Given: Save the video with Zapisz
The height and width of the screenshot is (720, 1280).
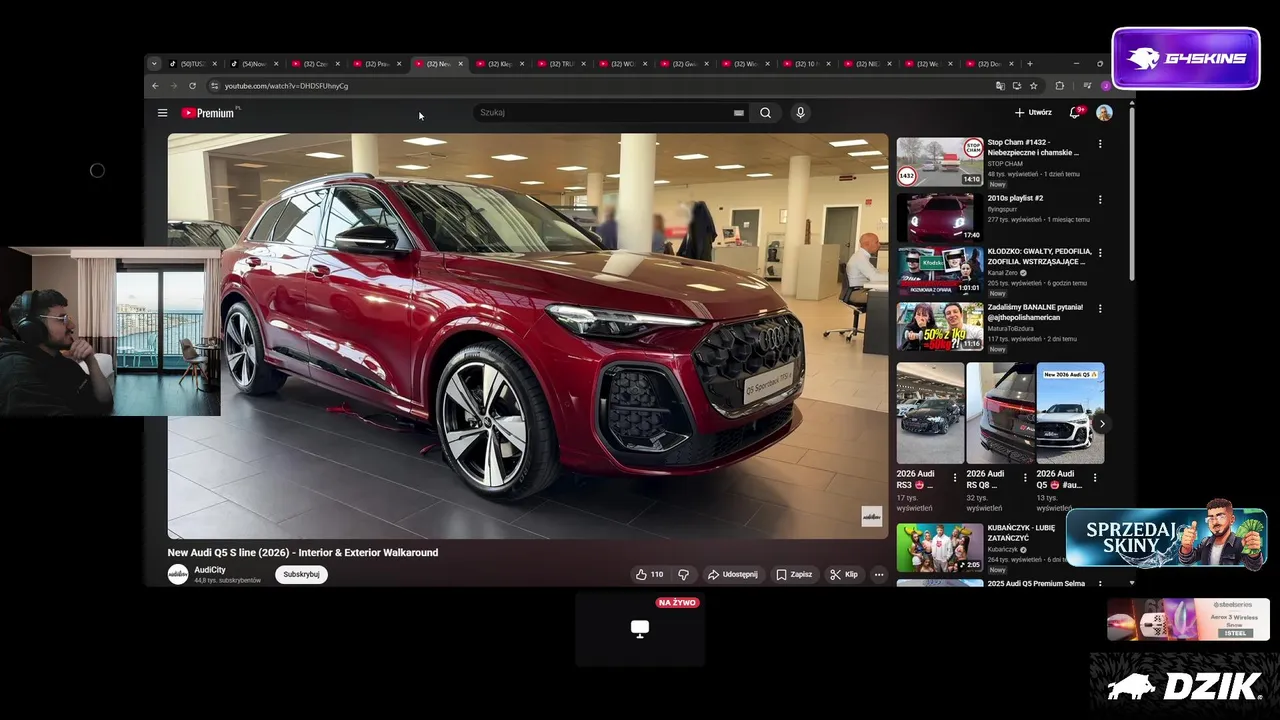Looking at the screenshot, I should [x=795, y=574].
